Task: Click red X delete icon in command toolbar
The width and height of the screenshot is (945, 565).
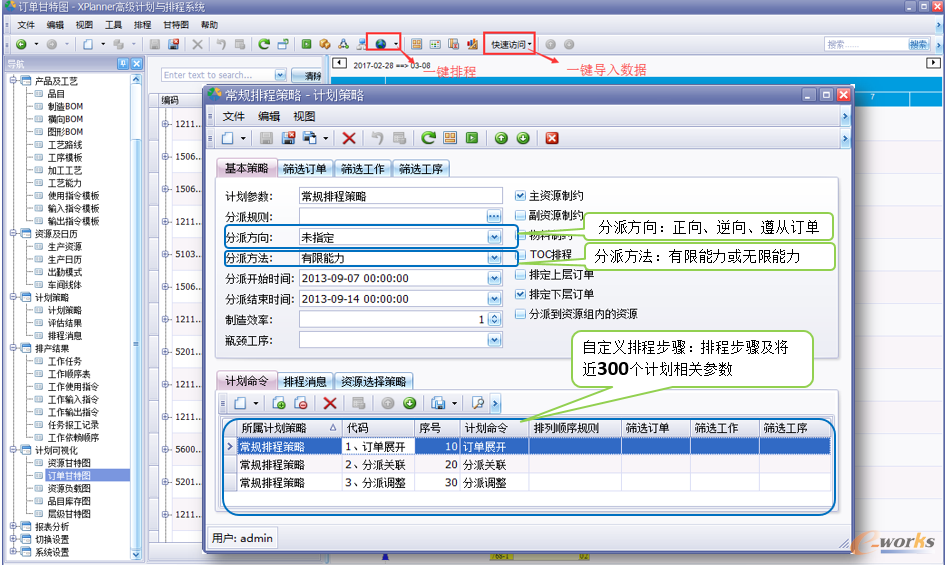Action: coord(330,403)
